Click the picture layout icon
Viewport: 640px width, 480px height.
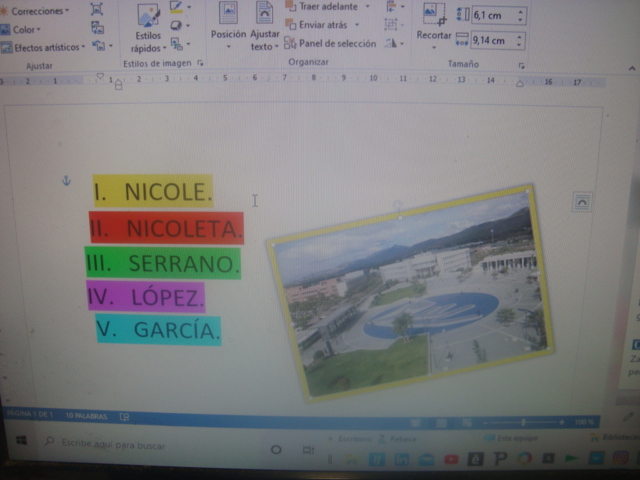(x=176, y=43)
